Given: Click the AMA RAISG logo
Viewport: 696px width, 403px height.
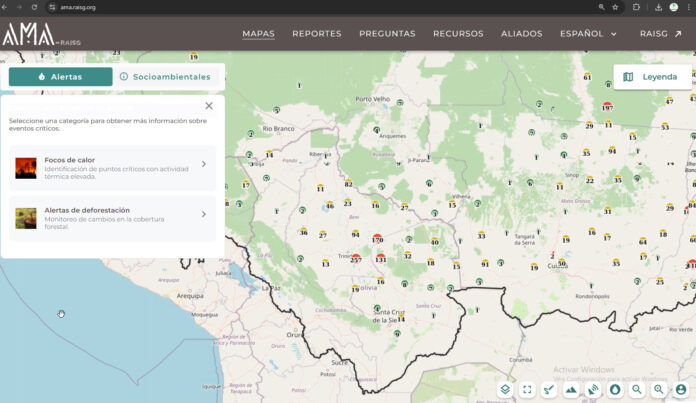Looking at the screenshot, I should tap(41, 34).
